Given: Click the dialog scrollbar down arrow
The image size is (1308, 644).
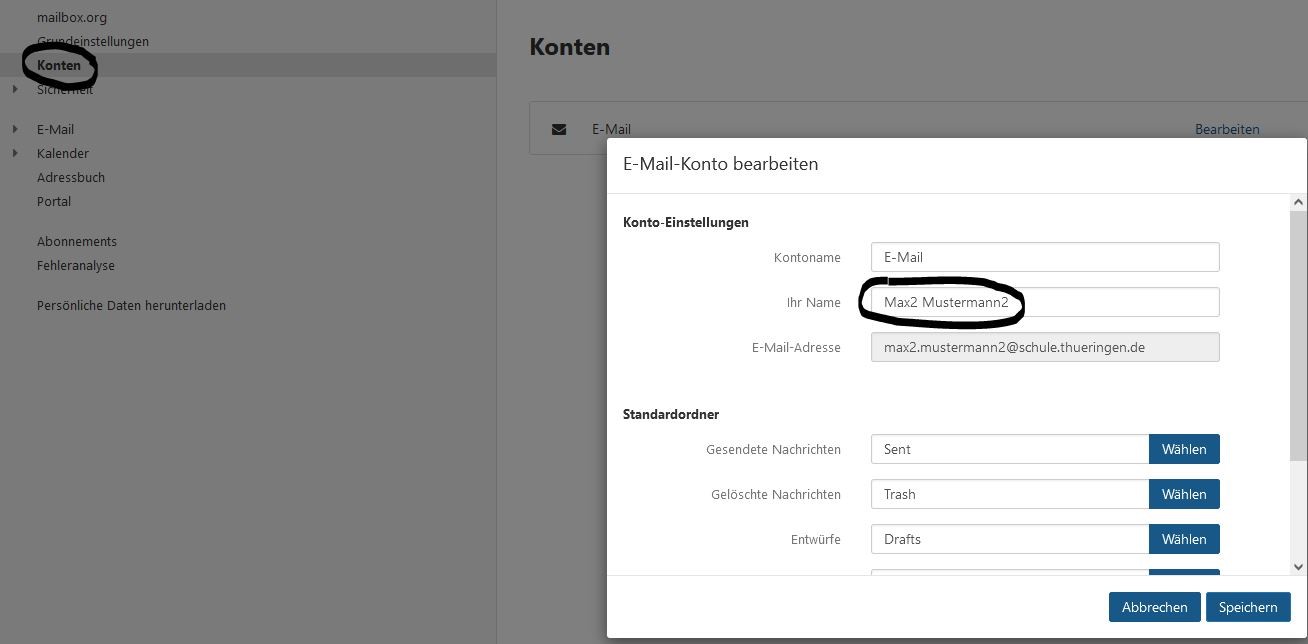Looking at the screenshot, I should click(1299, 566).
